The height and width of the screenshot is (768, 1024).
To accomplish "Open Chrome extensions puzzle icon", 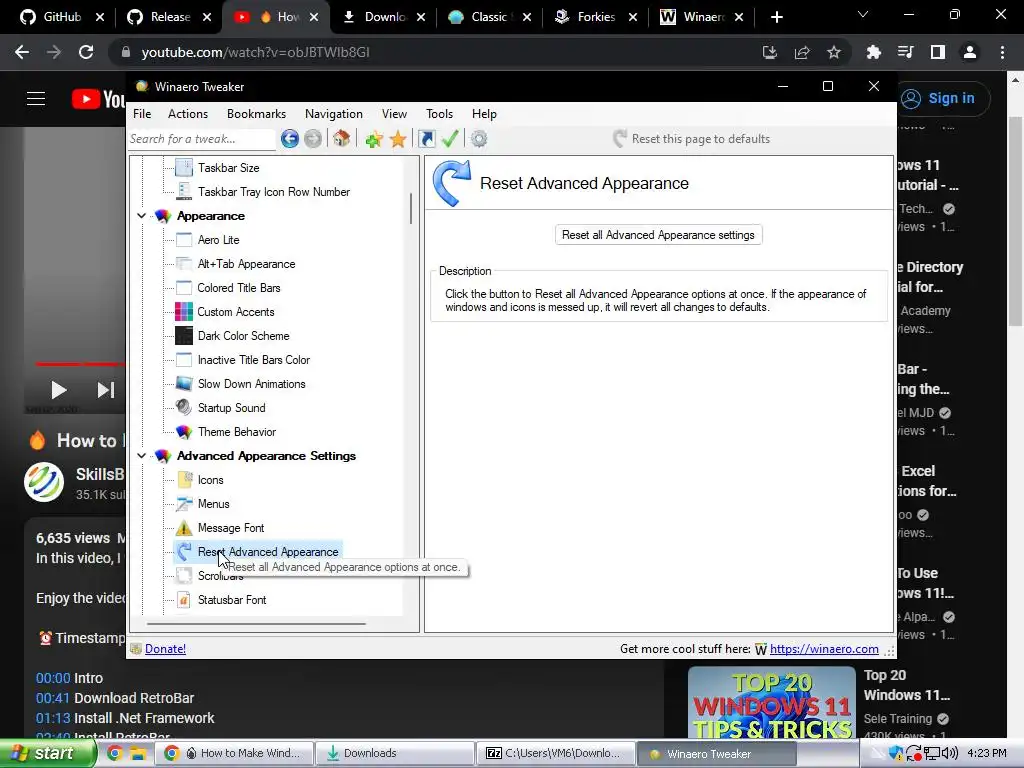I will coord(873,52).
